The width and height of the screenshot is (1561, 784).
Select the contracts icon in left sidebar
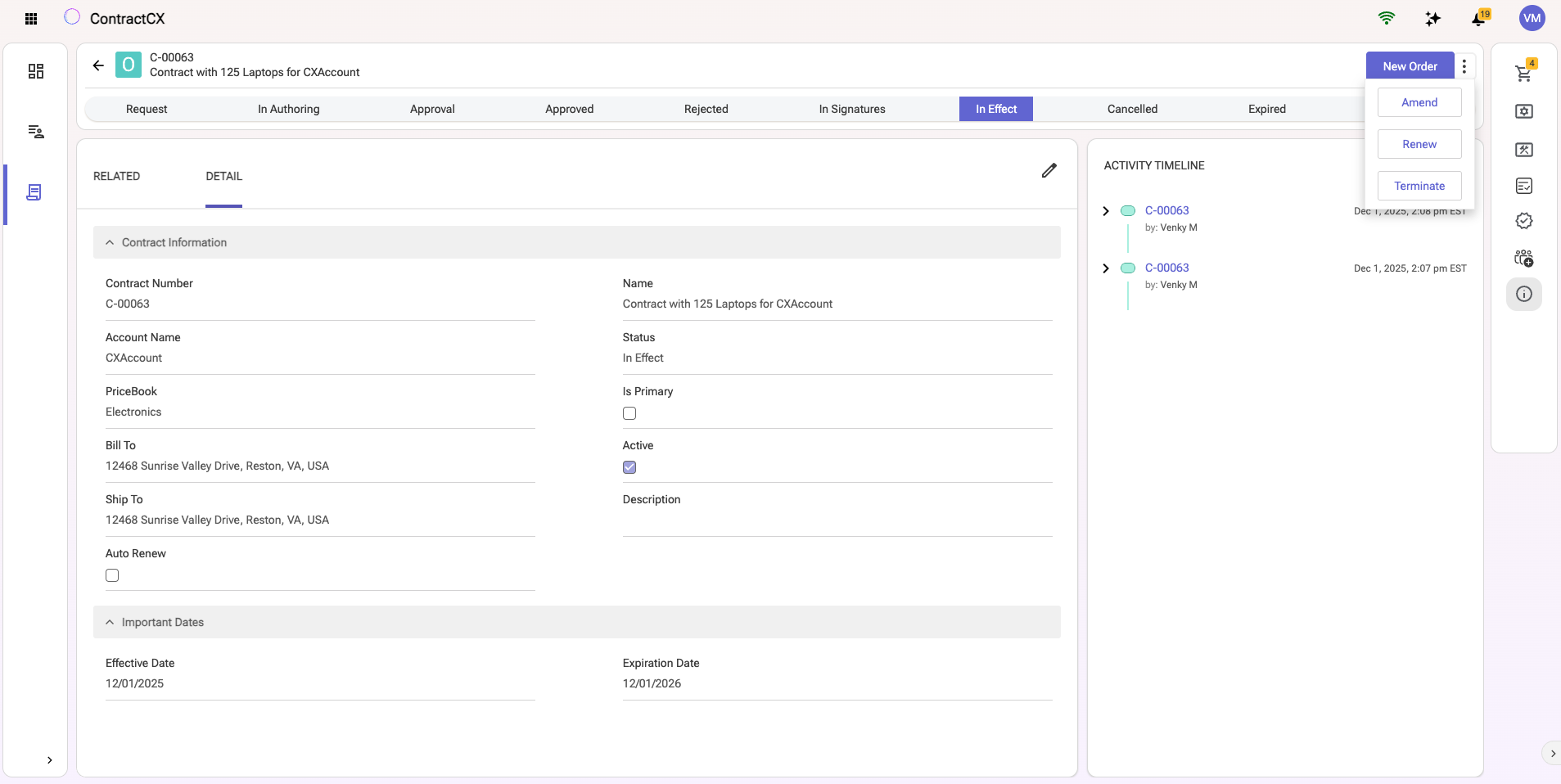(x=35, y=193)
